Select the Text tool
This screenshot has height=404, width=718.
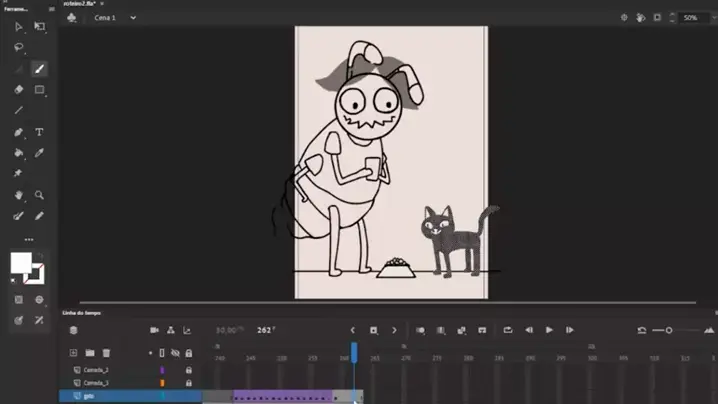pyautogui.click(x=40, y=132)
